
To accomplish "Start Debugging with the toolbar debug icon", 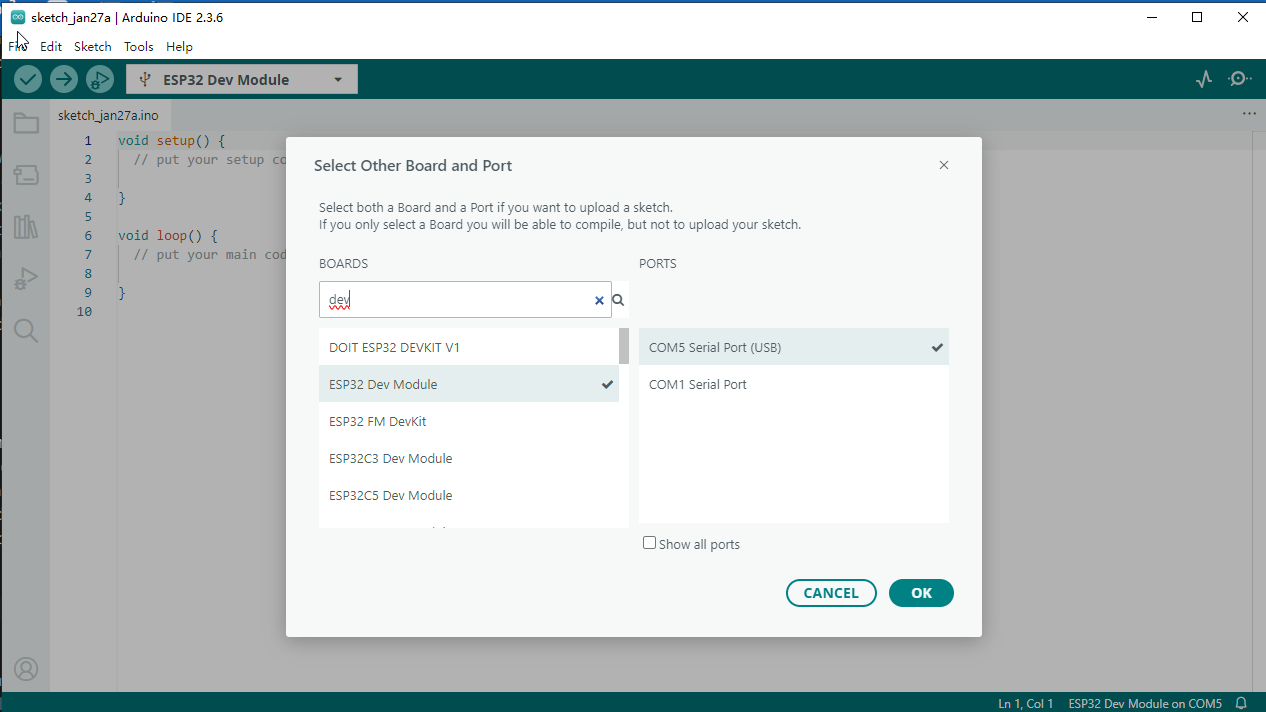I will tap(100, 79).
